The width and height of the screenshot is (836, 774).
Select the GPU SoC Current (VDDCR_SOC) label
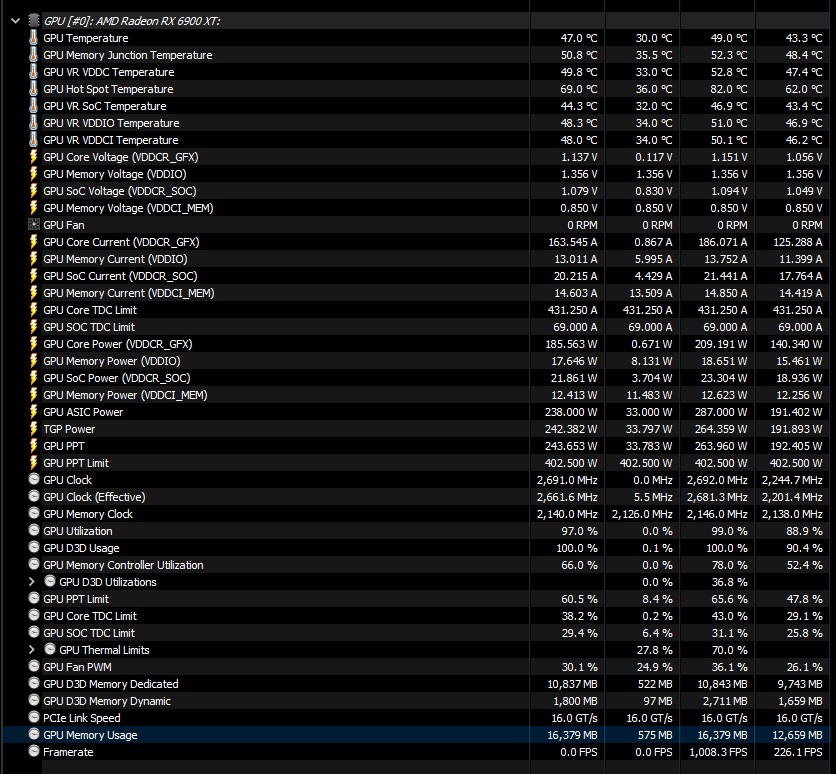[120, 276]
